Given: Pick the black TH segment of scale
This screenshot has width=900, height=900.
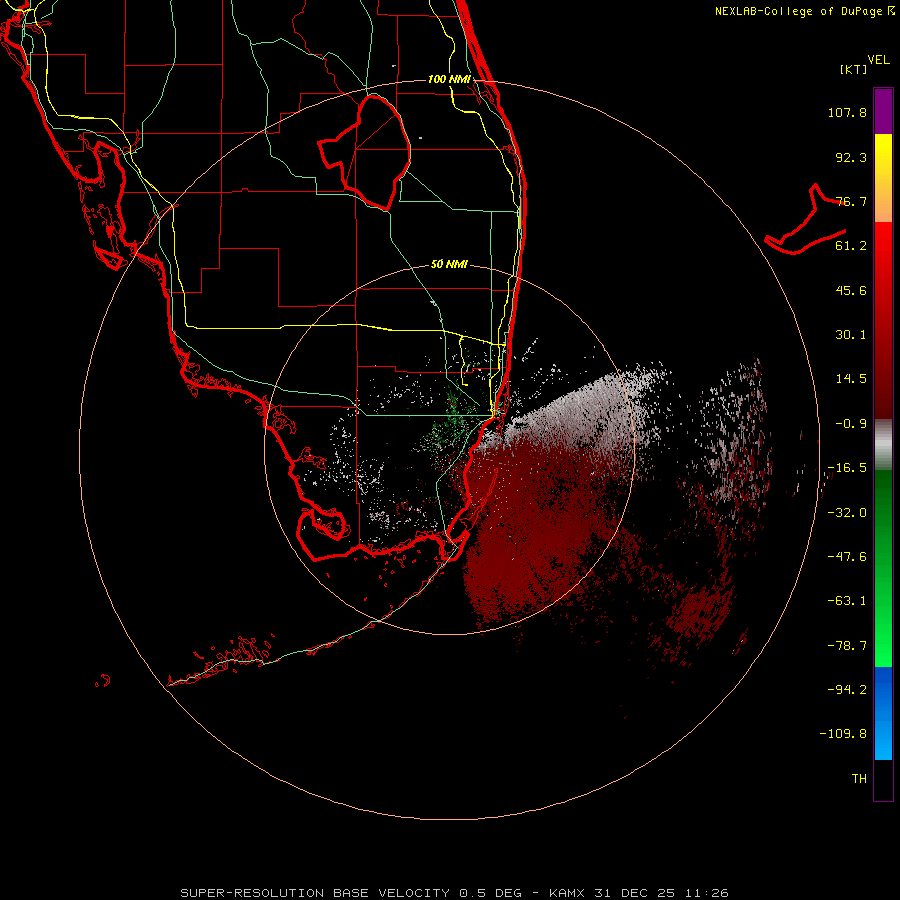Looking at the screenshot, I should (x=883, y=779).
